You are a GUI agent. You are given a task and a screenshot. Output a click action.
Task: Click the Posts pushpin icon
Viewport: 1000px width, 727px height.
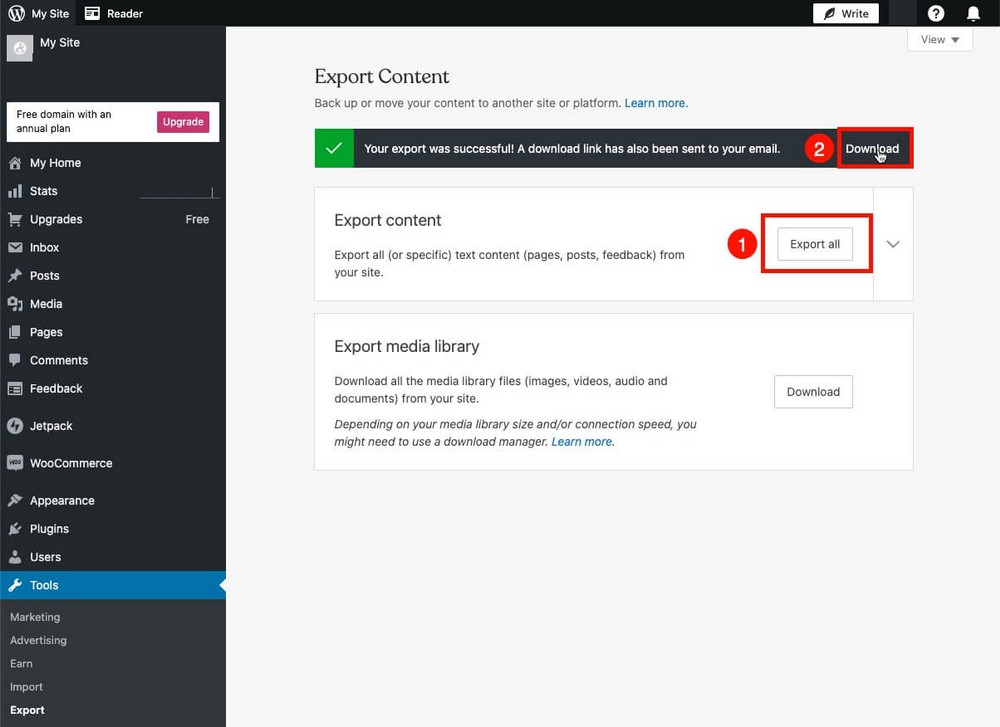pyautogui.click(x=15, y=275)
